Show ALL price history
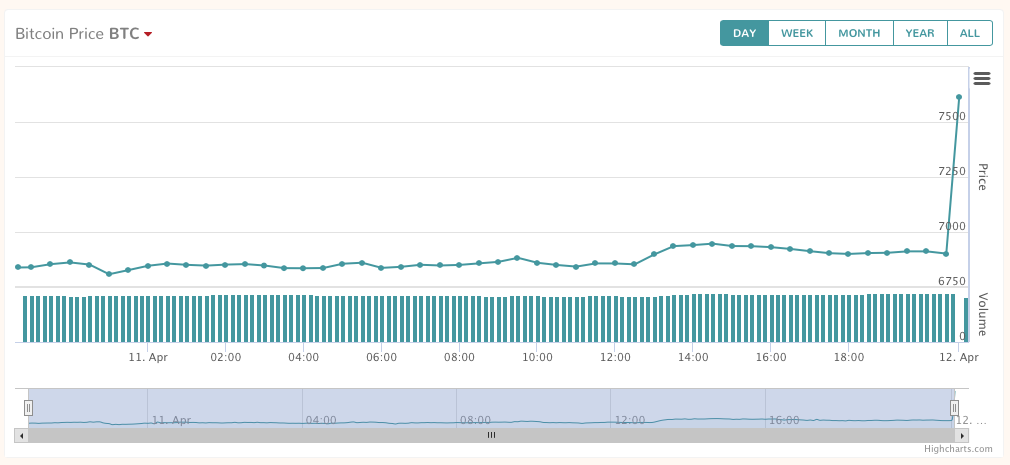This screenshot has height=465, width=1010. pos(970,33)
